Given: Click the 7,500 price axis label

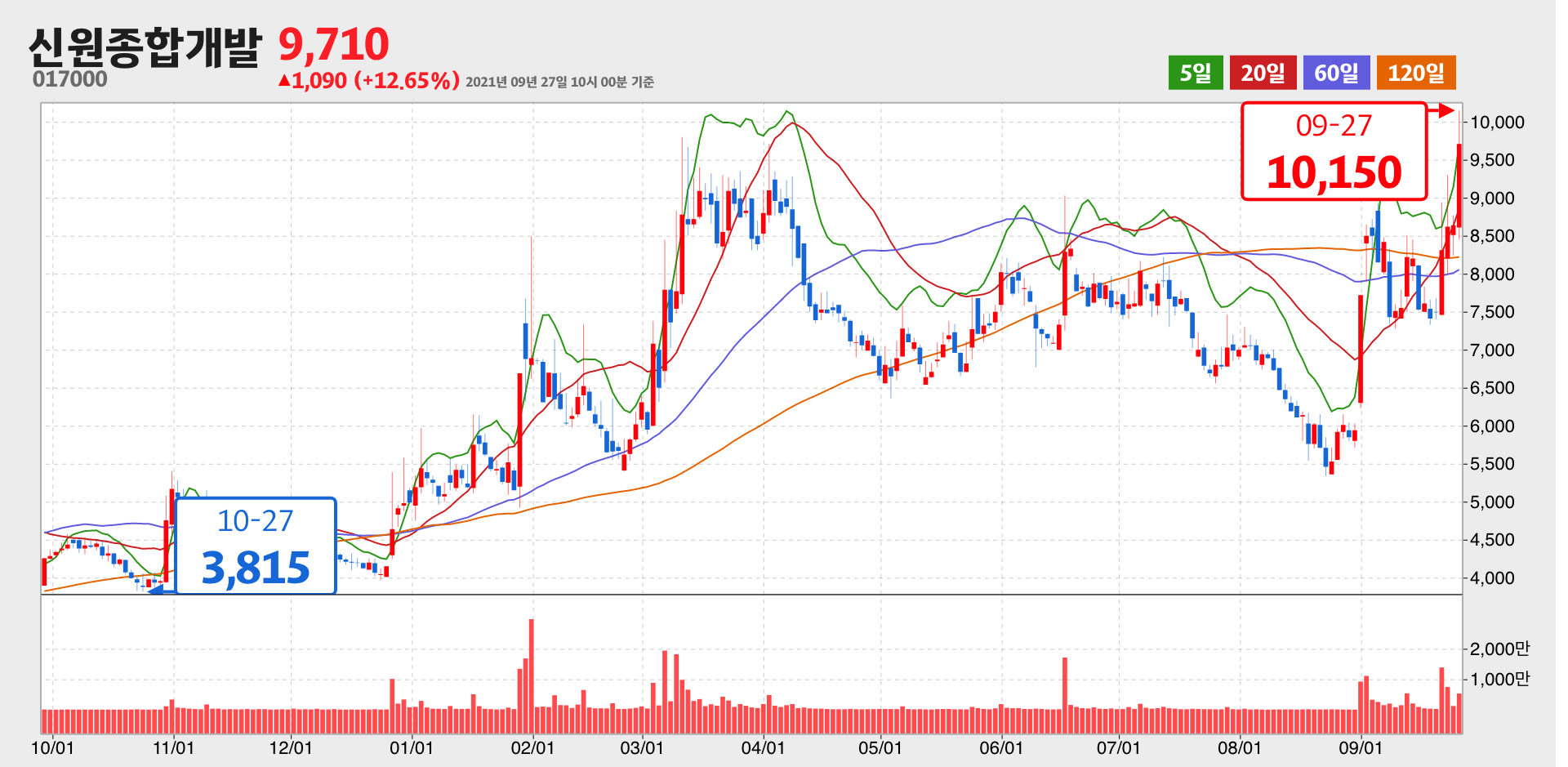Looking at the screenshot, I should (x=1492, y=312).
